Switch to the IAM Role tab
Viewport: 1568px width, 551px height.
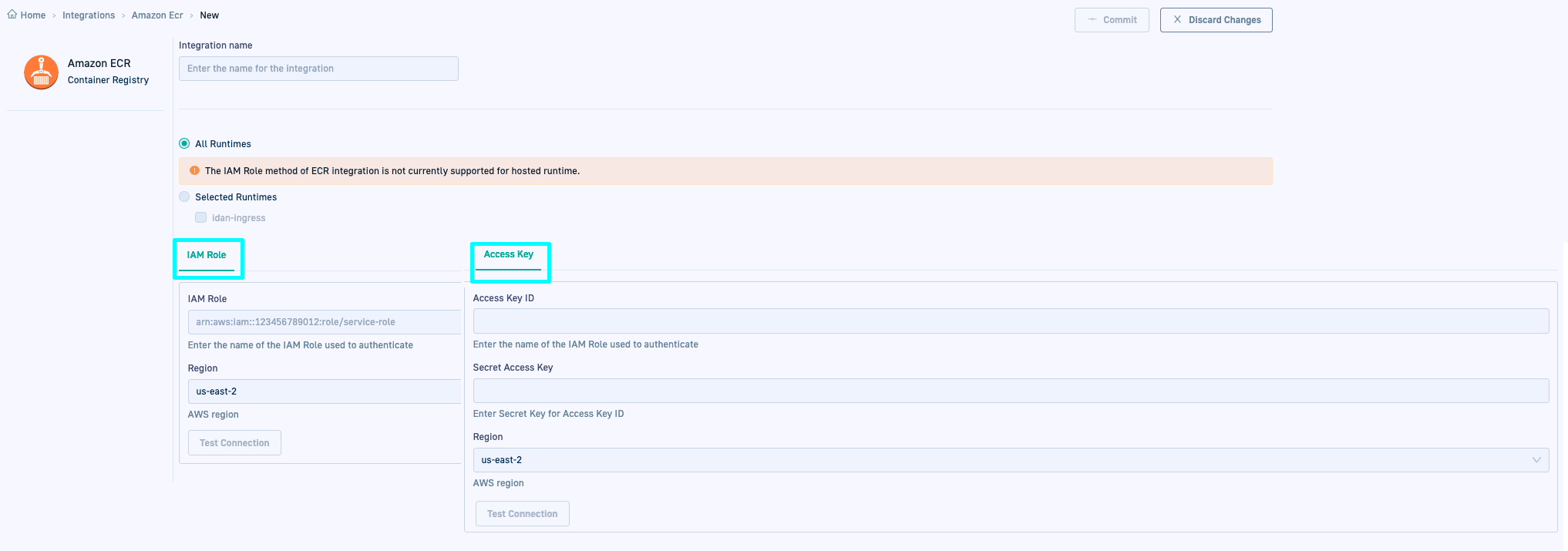[x=207, y=255]
